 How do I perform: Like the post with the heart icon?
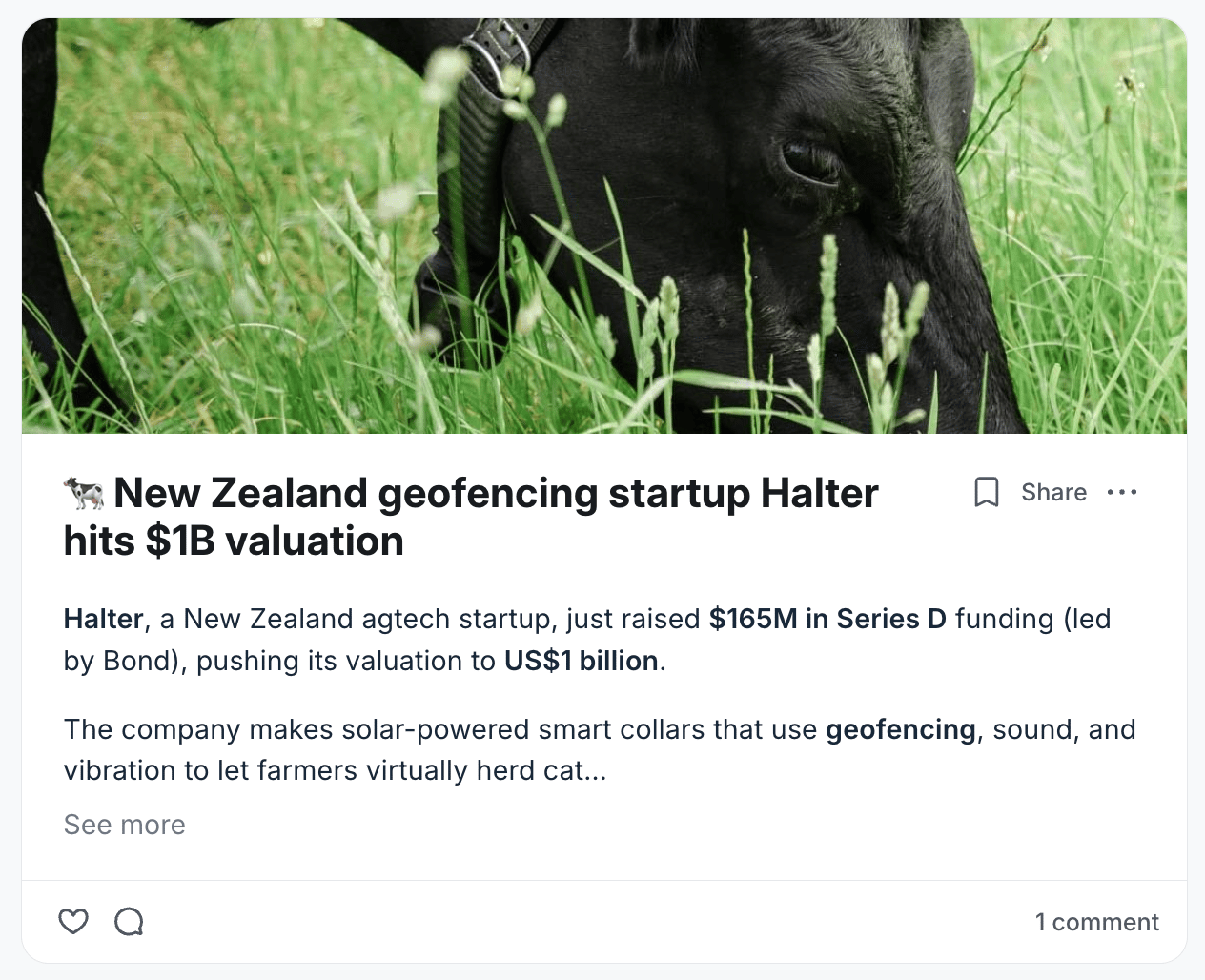(73, 921)
